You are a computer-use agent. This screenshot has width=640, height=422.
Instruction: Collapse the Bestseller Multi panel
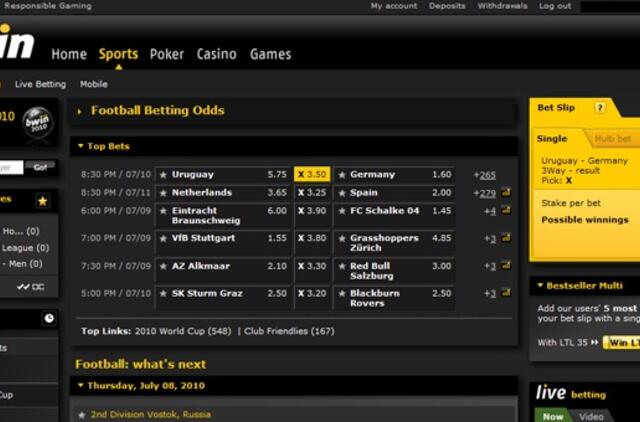click(x=540, y=286)
